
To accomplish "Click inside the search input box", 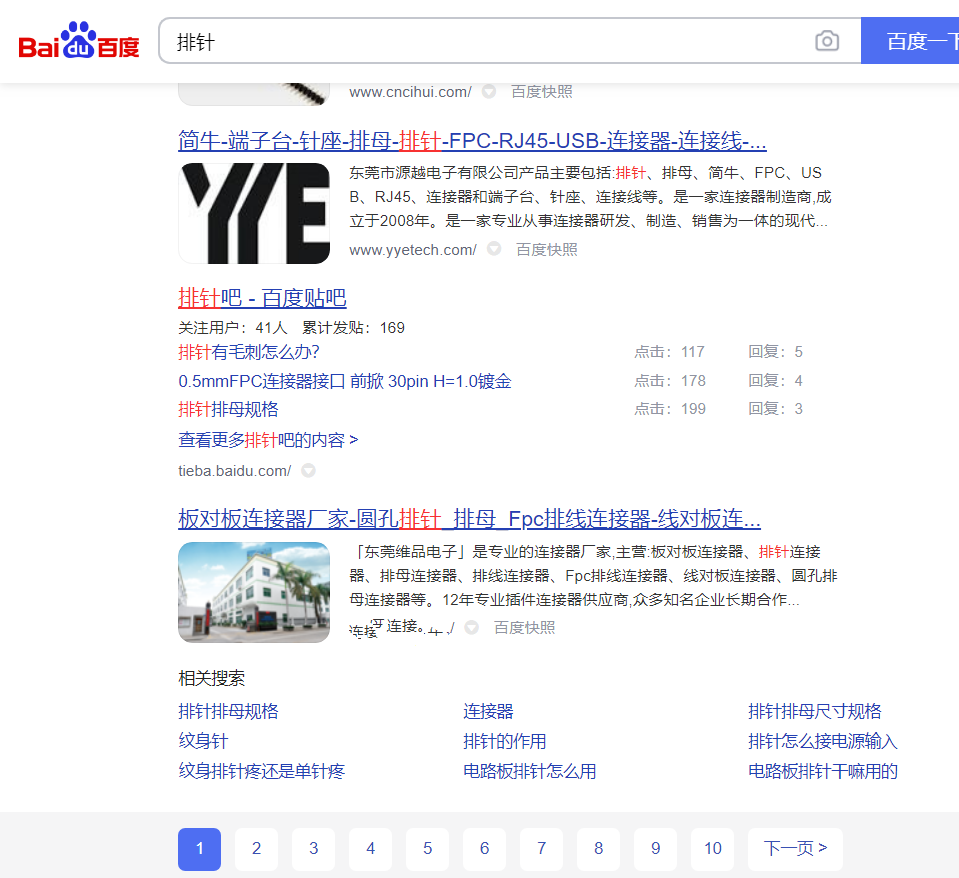I will tap(450, 40).
